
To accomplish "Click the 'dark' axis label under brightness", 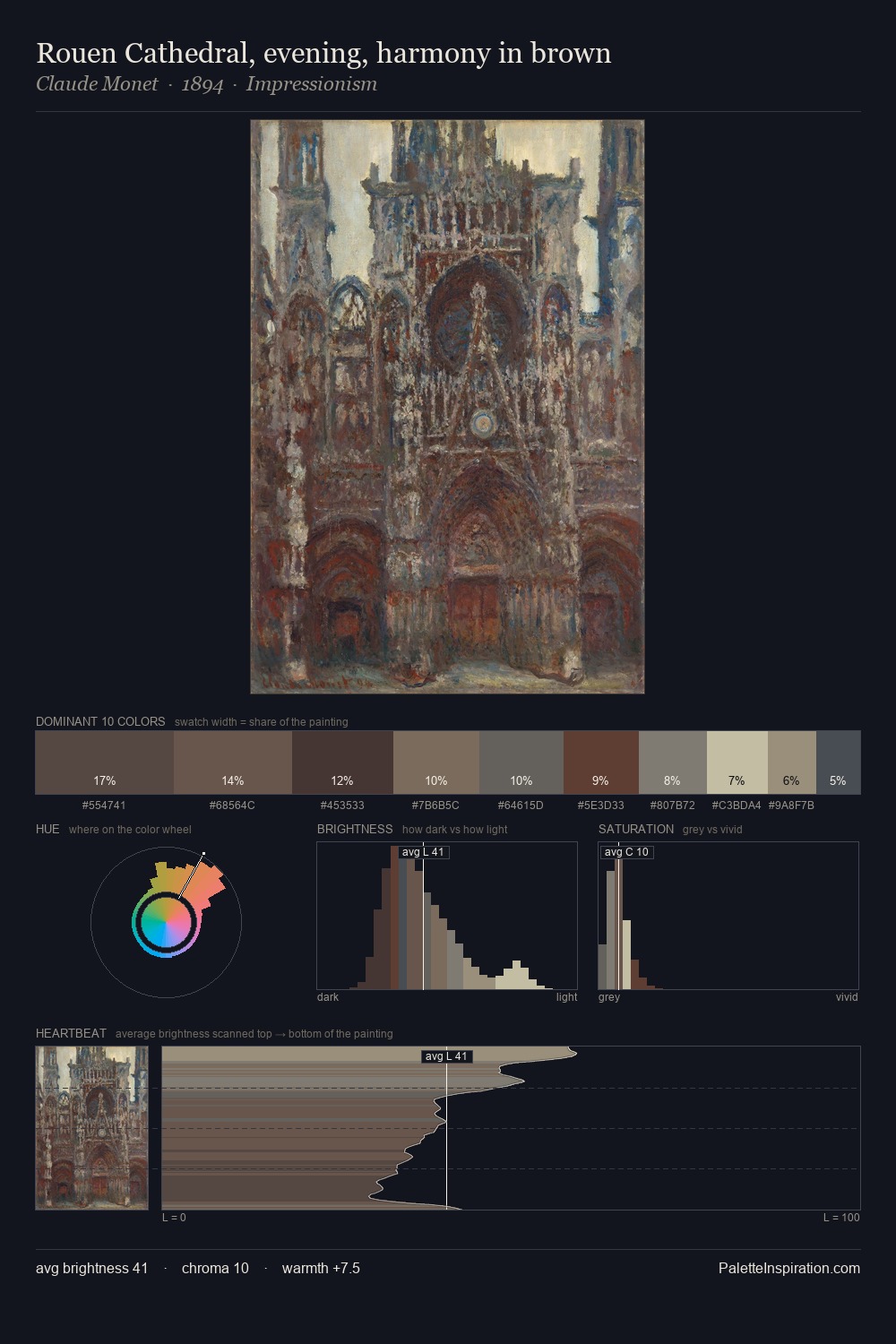I will (x=328, y=997).
